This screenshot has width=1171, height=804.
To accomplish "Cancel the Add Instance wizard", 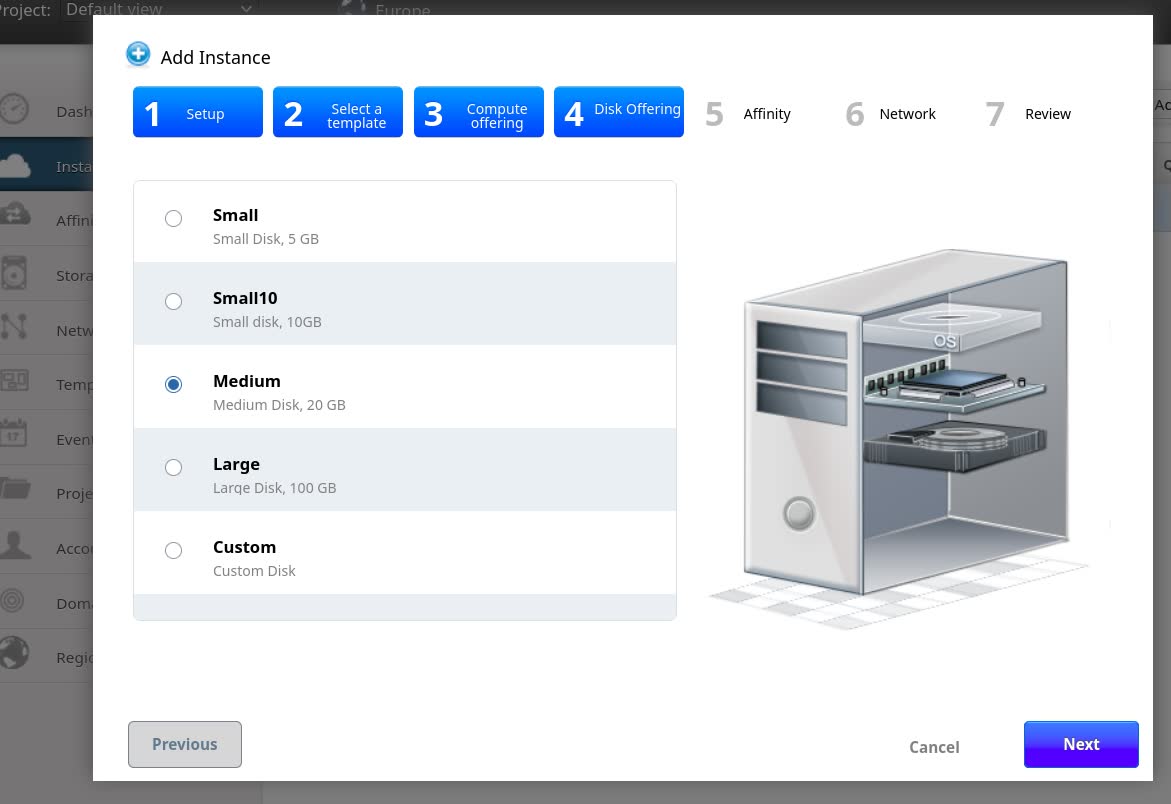I will point(933,747).
